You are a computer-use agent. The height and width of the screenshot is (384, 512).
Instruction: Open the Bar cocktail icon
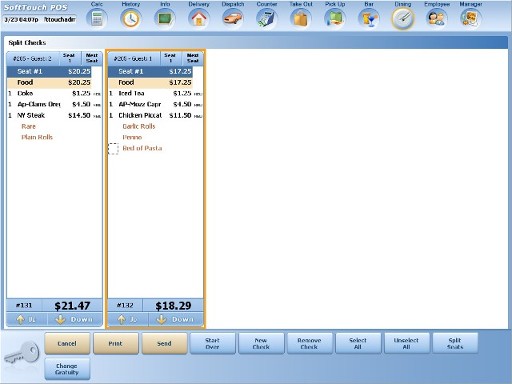pos(369,18)
